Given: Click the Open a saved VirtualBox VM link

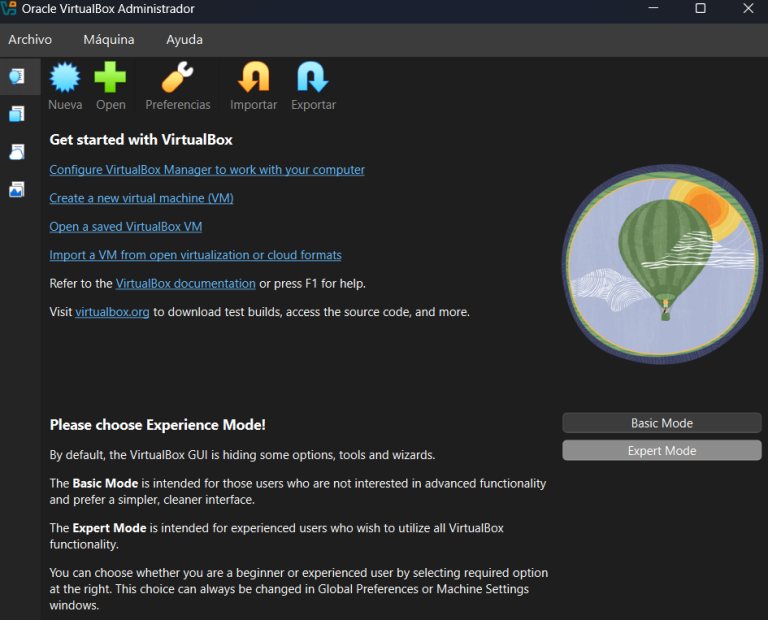Looking at the screenshot, I should [126, 227].
